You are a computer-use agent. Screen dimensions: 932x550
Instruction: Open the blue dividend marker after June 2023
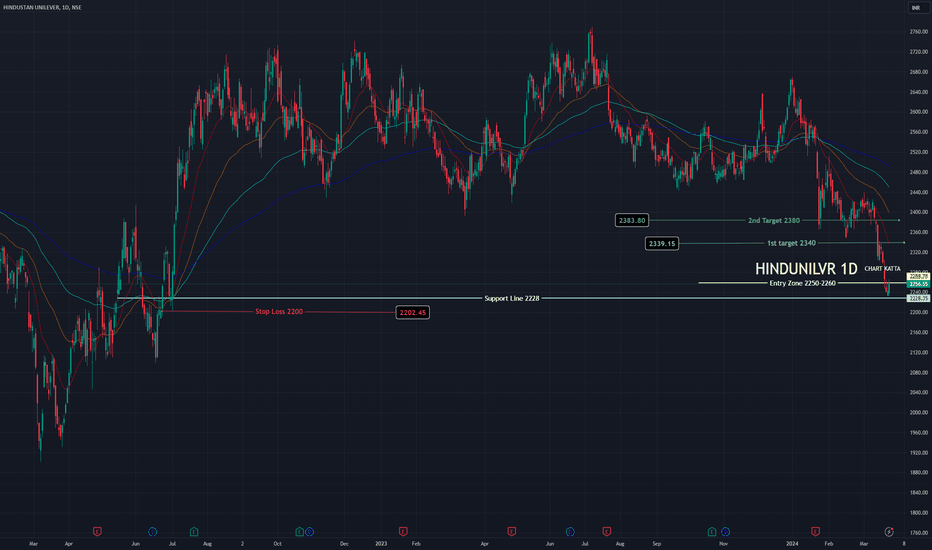570,532
